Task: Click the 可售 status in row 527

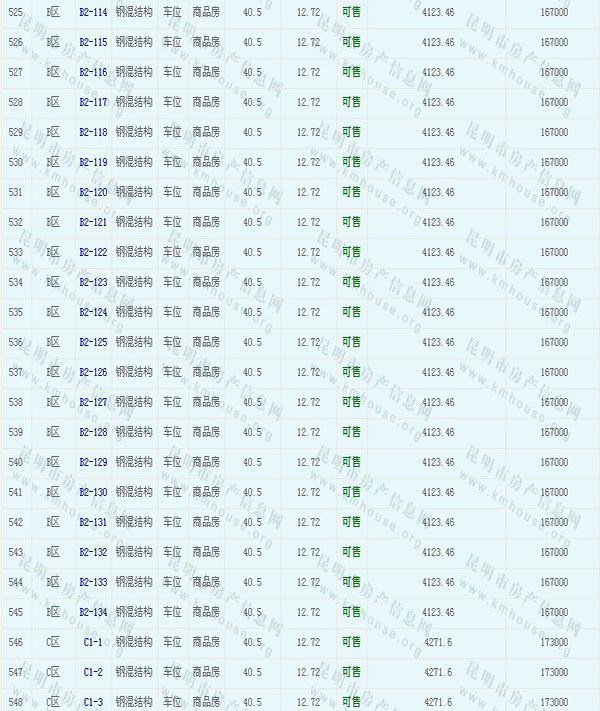Action: coord(351,72)
